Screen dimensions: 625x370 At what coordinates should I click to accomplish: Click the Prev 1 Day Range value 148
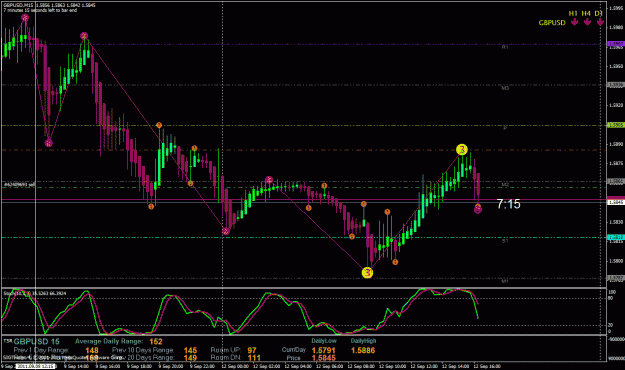click(92, 350)
